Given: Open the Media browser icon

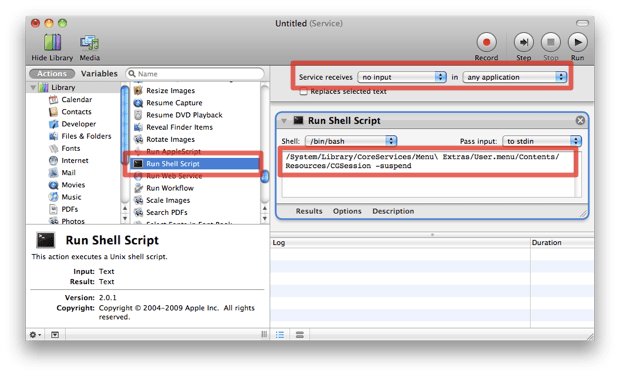Looking at the screenshot, I should click(x=89, y=43).
